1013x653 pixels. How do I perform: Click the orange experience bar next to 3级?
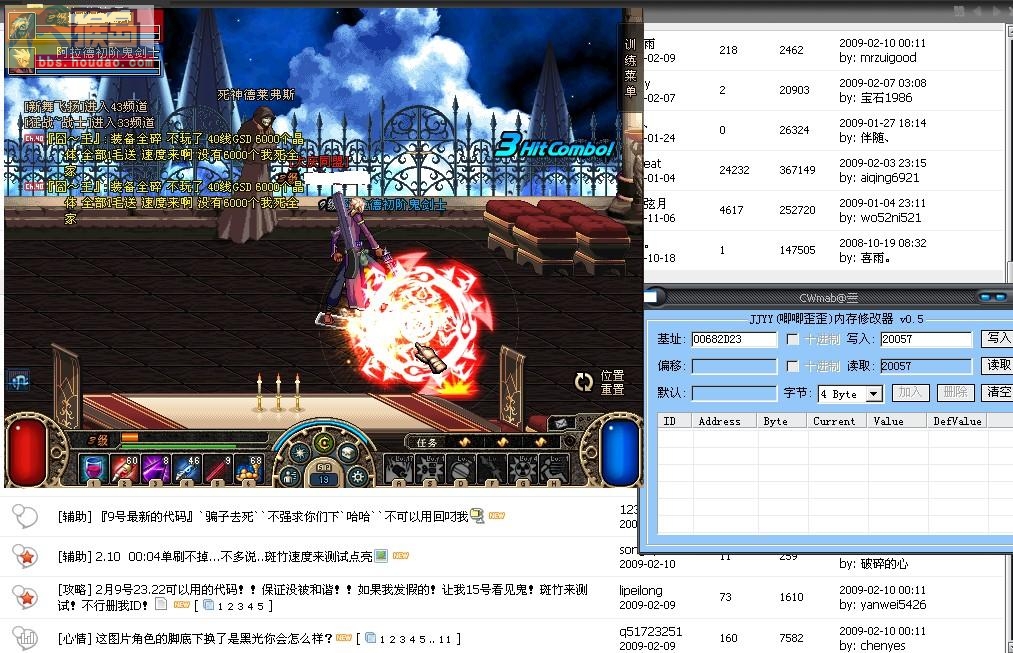click(x=130, y=437)
